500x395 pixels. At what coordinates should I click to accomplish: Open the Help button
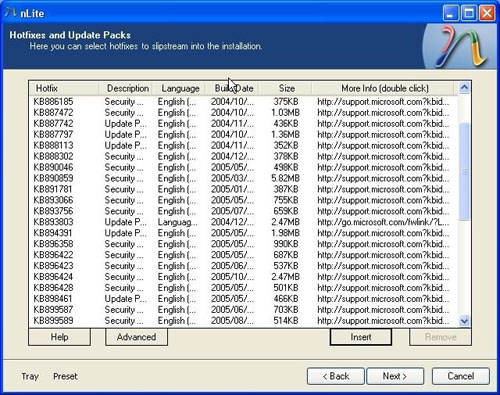[x=59, y=337]
